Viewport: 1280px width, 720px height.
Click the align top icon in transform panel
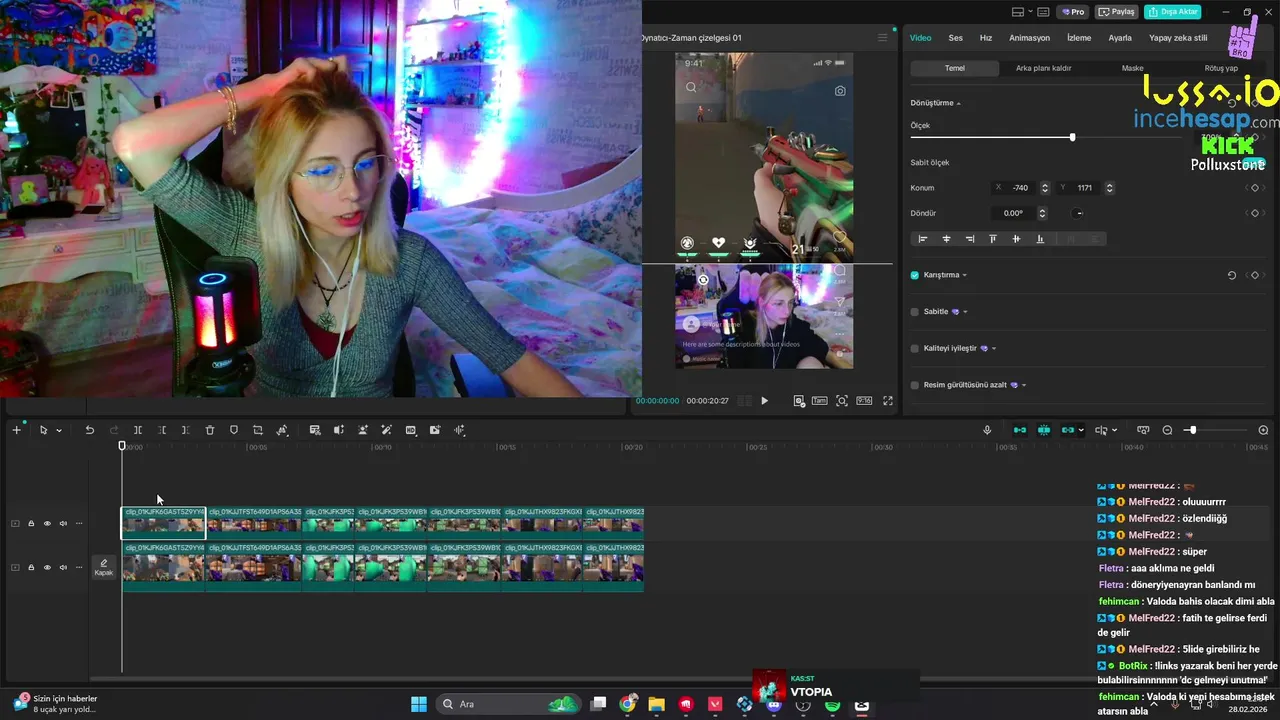(x=993, y=239)
